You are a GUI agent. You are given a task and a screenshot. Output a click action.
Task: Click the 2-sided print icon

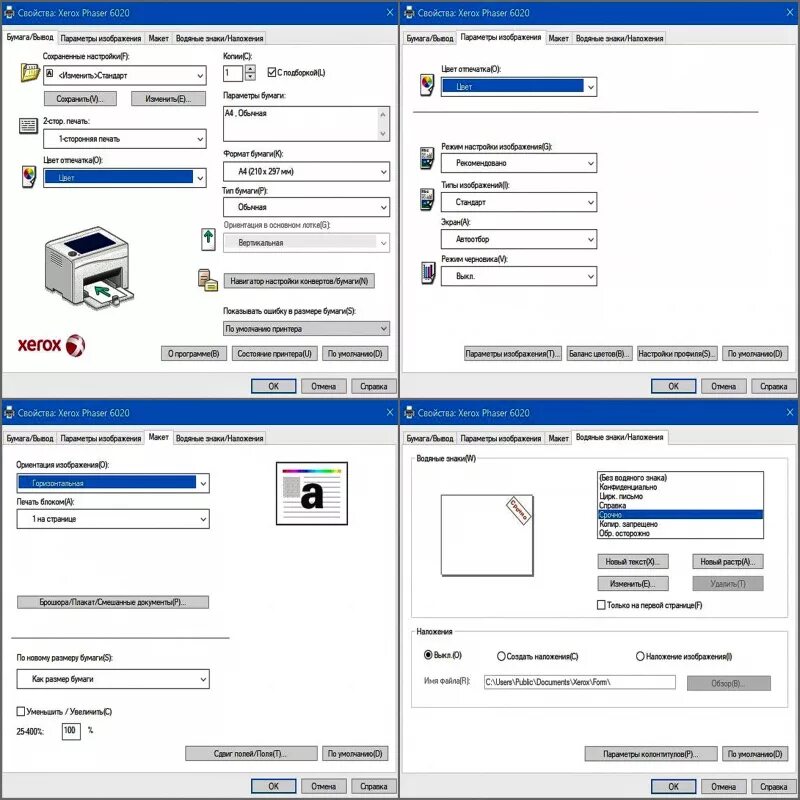click(x=28, y=126)
